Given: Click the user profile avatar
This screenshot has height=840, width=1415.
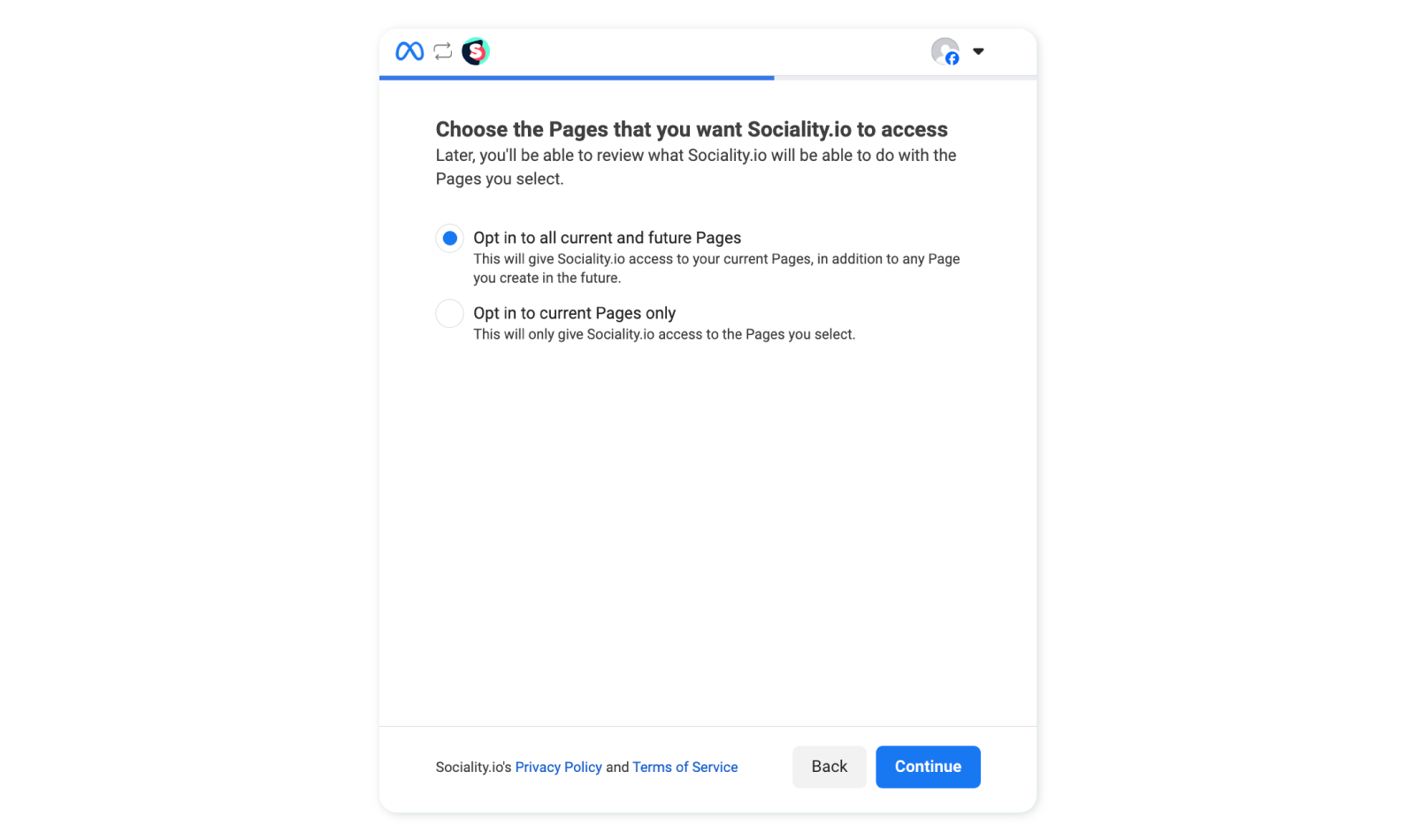Looking at the screenshot, I should 945,51.
